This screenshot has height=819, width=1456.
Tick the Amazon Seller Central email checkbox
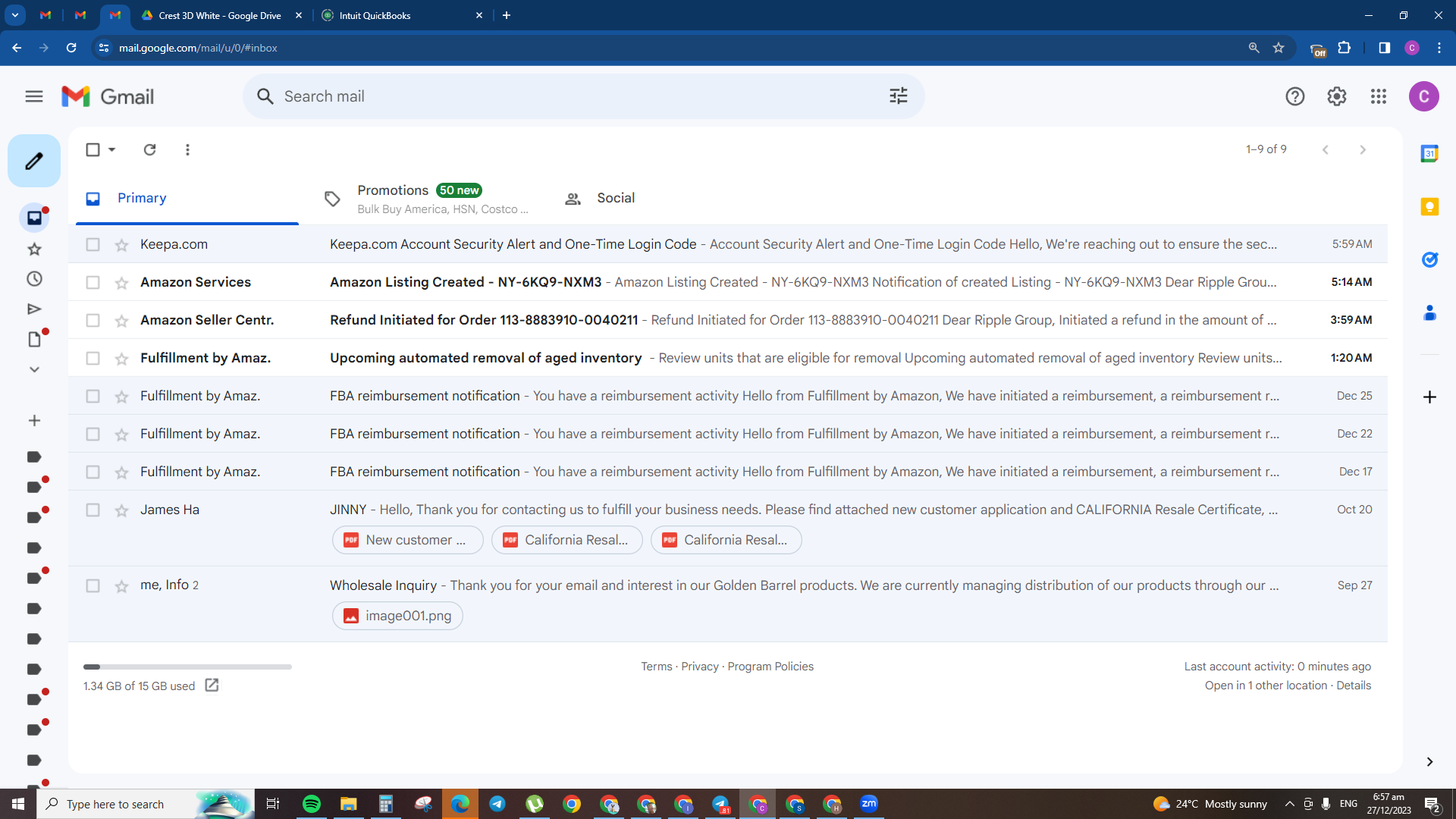[93, 320]
